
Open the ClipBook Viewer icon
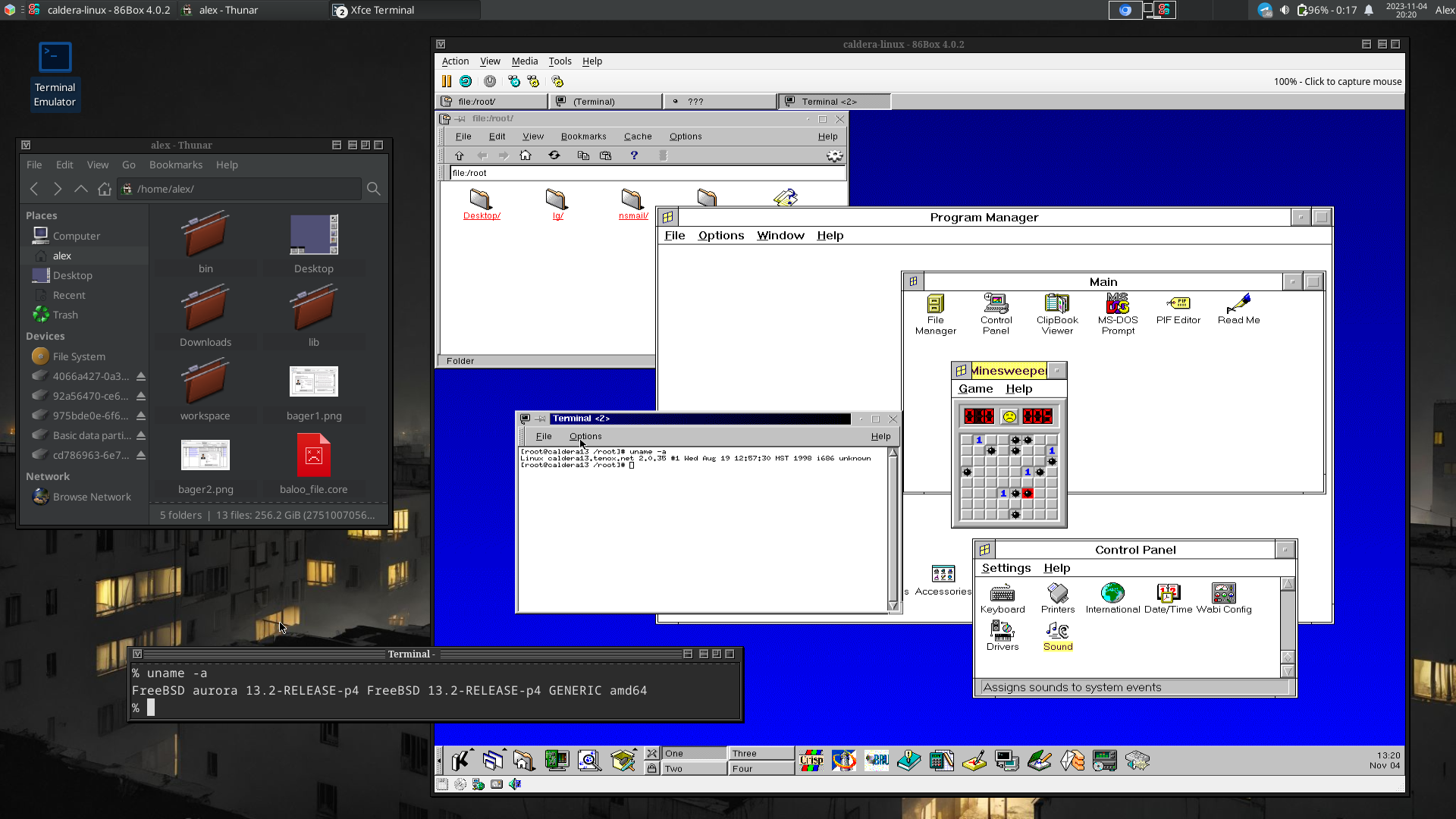point(1057,303)
